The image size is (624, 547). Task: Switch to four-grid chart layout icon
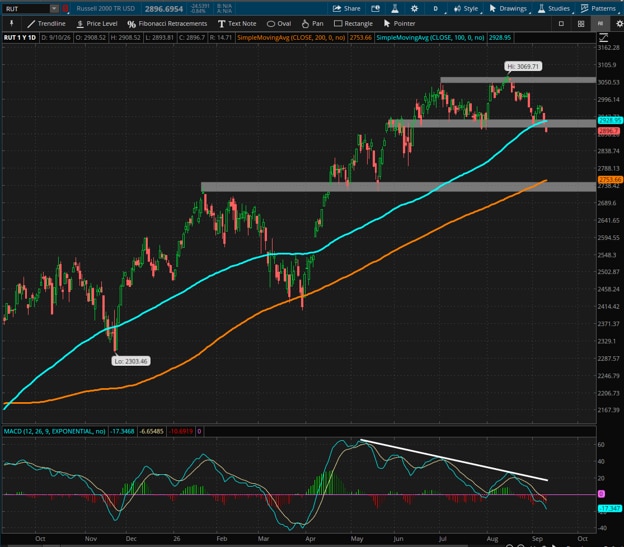581,24
